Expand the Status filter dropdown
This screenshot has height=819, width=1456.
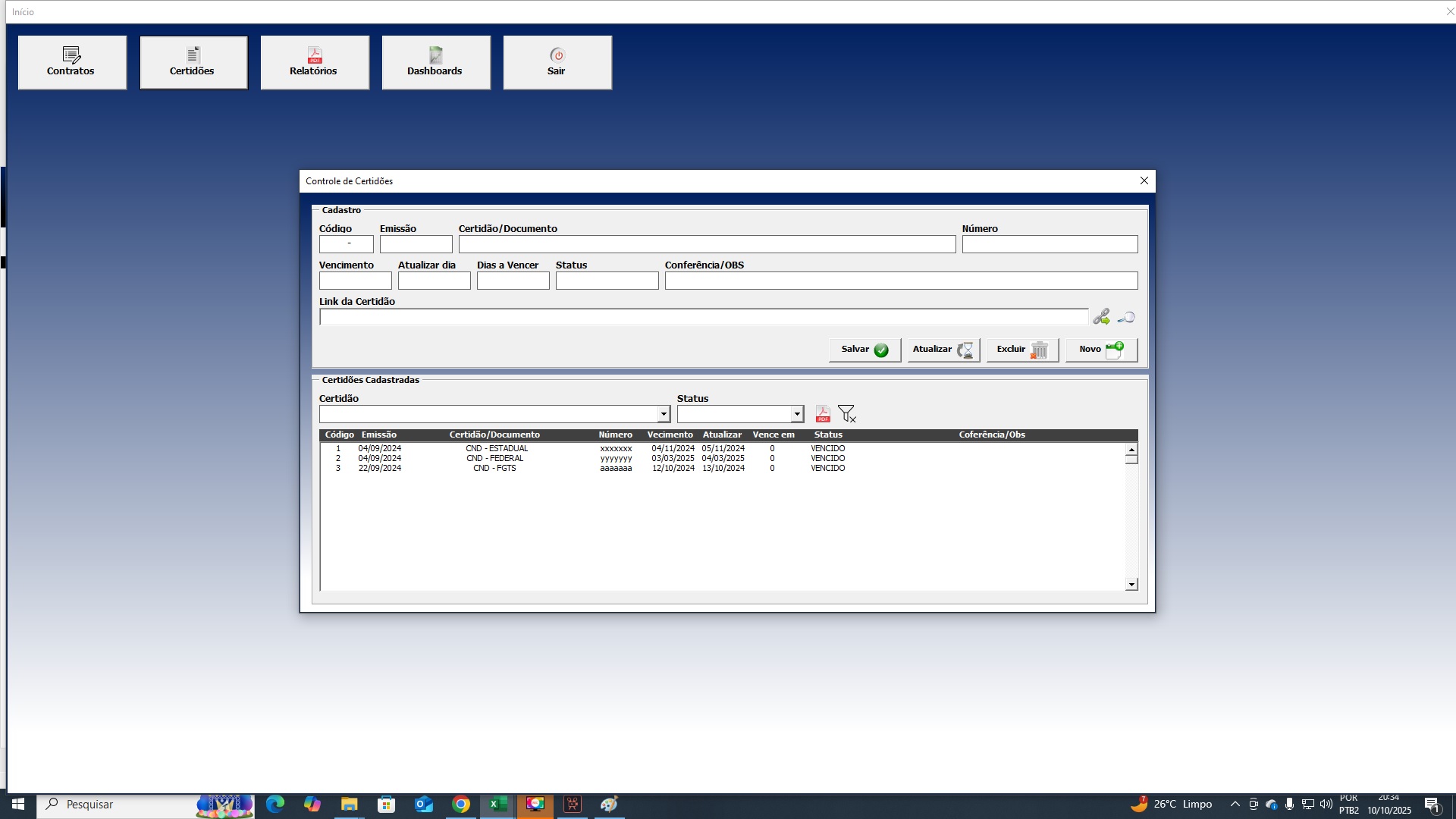pyautogui.click(x=797, y=414)
